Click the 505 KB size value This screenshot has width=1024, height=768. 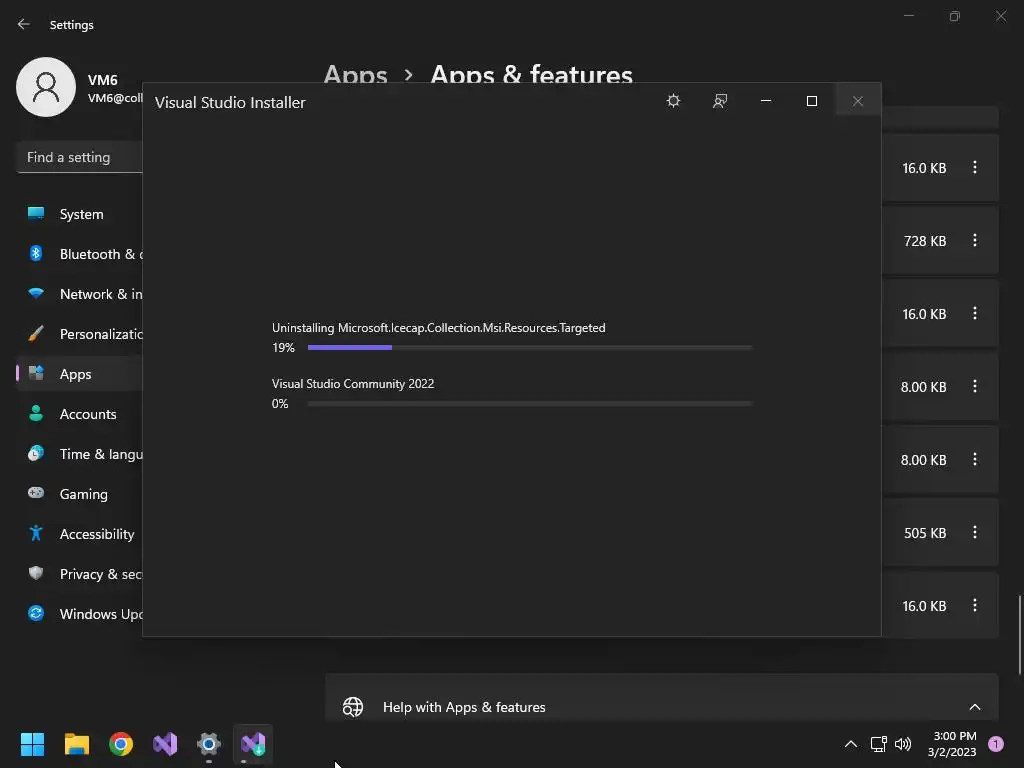click(925, 533)
